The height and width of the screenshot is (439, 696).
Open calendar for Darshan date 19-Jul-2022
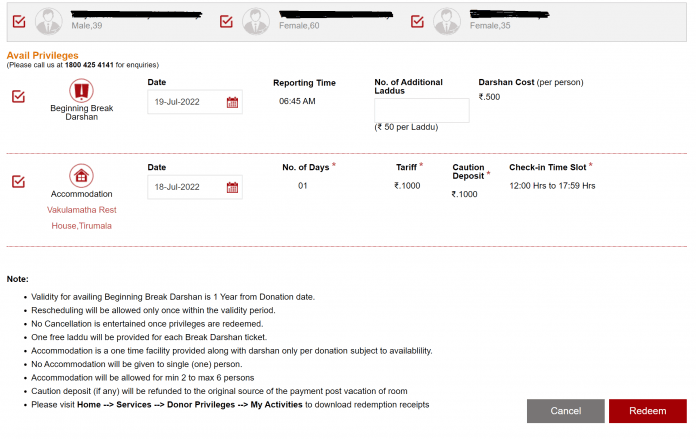click(232, 102)
